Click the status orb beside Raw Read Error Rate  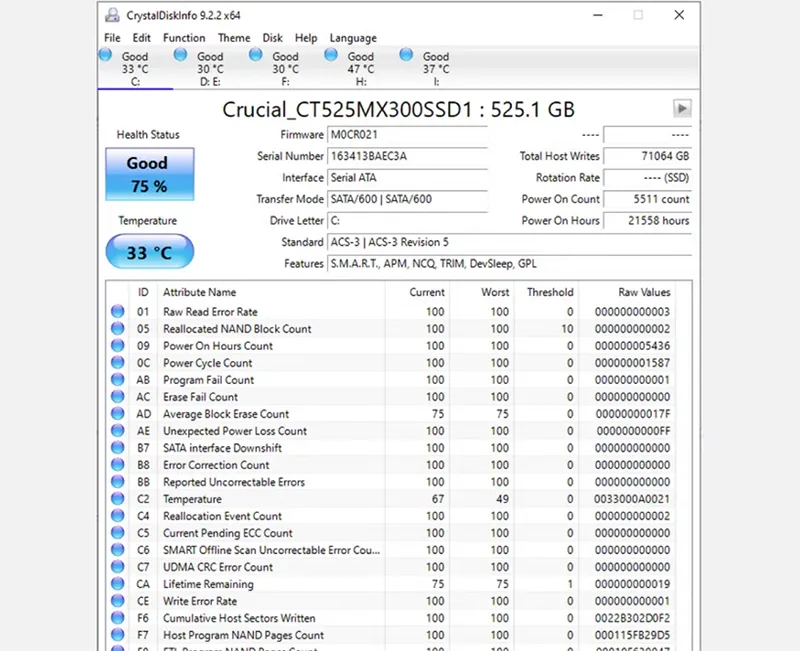[x=119, y=312]
